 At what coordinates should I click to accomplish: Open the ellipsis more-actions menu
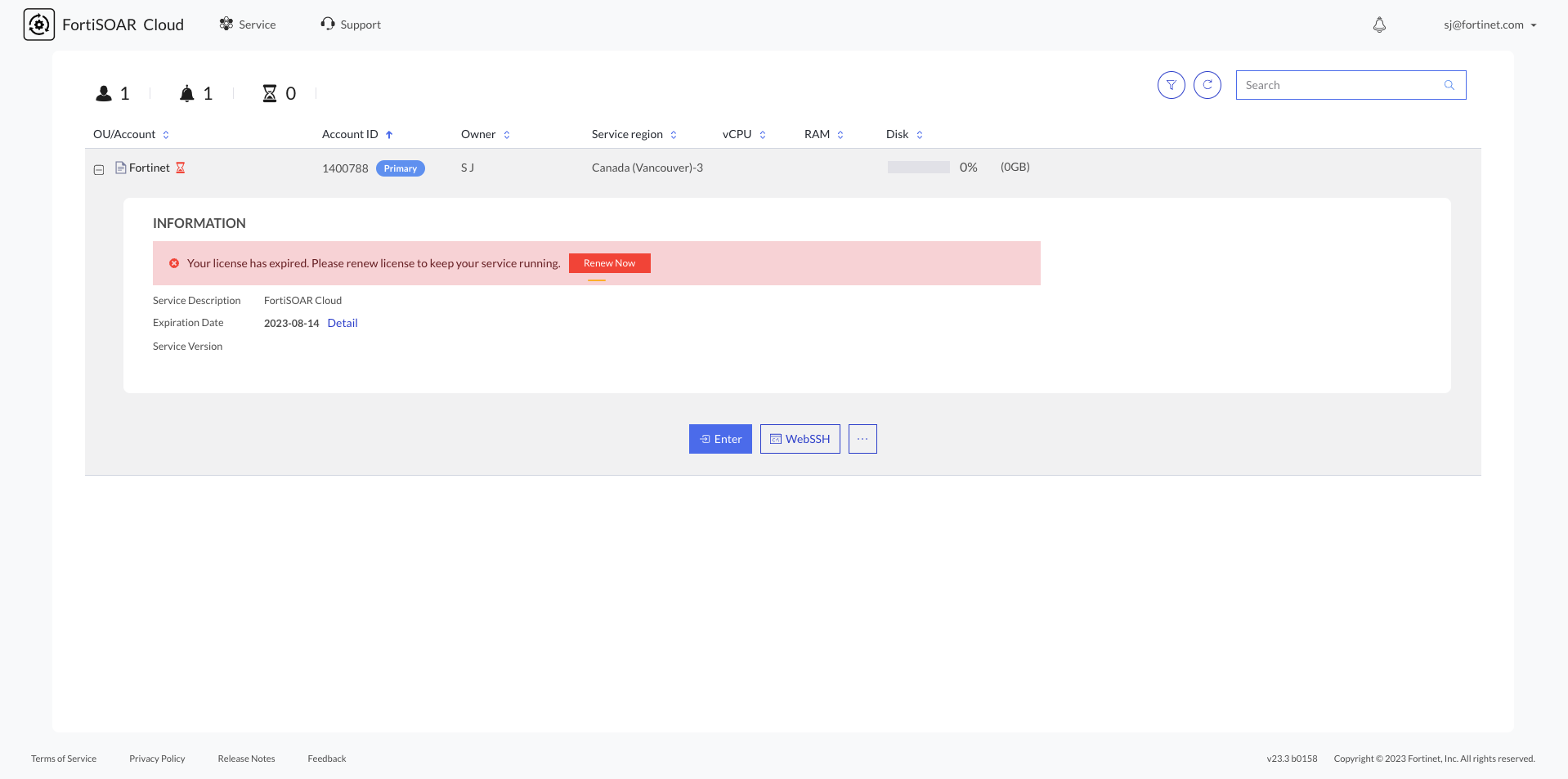click(x=862, y=439)
